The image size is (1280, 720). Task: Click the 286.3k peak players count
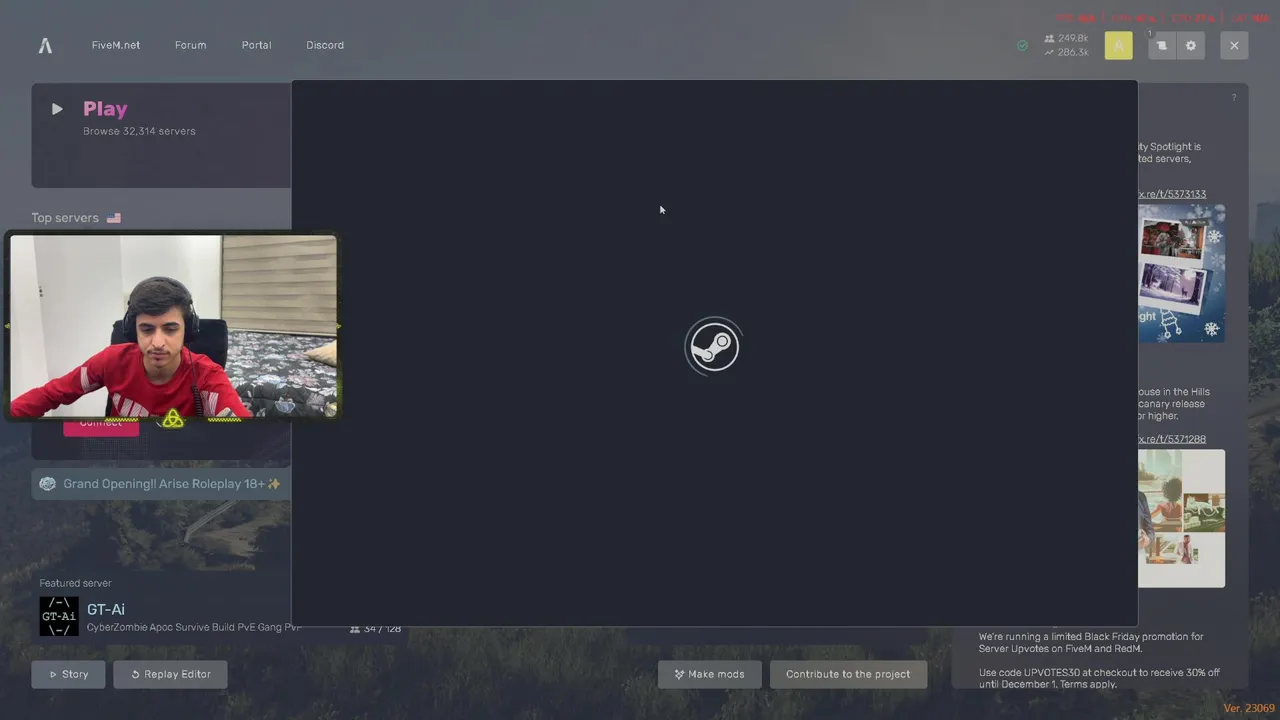pyautogui.click(x=1066, y=52)
